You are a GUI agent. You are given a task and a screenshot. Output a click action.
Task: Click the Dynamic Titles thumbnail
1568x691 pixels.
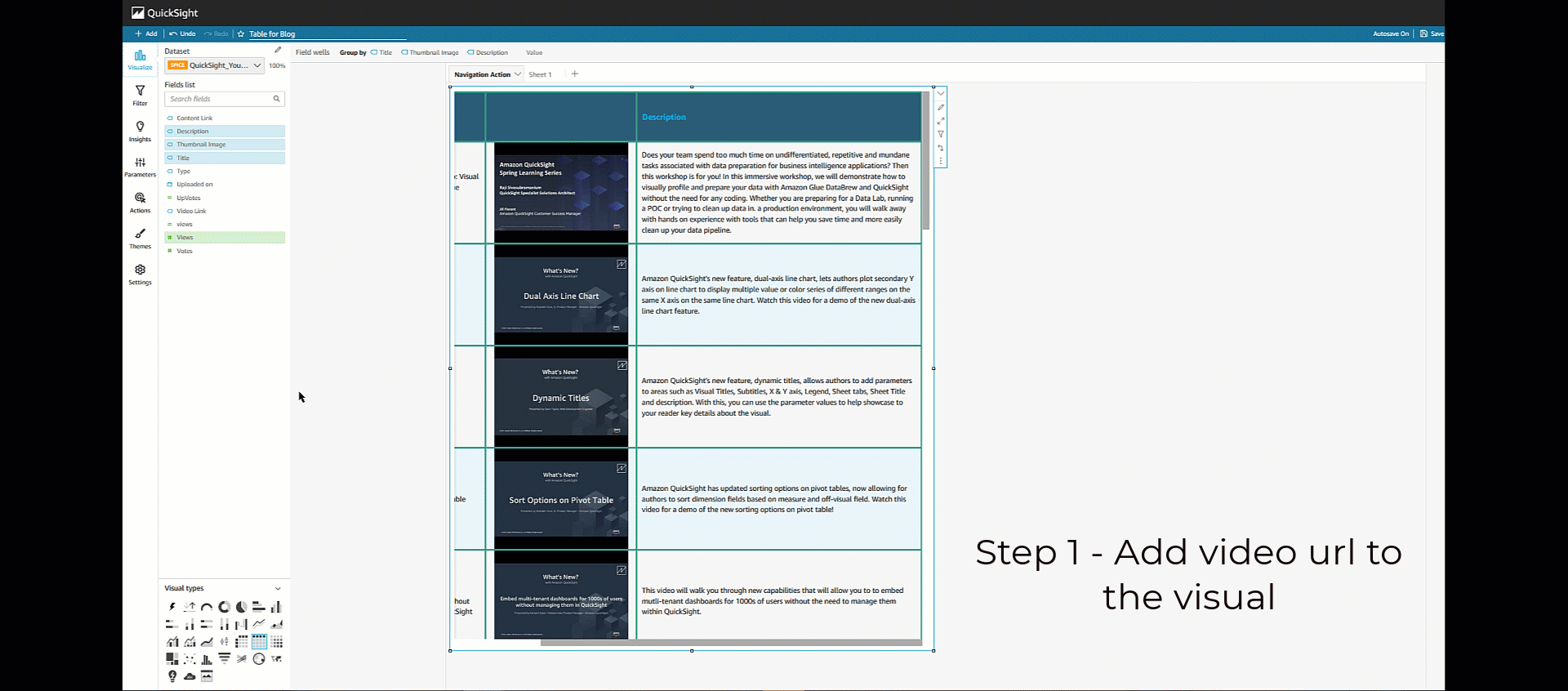tap(561, 397)
